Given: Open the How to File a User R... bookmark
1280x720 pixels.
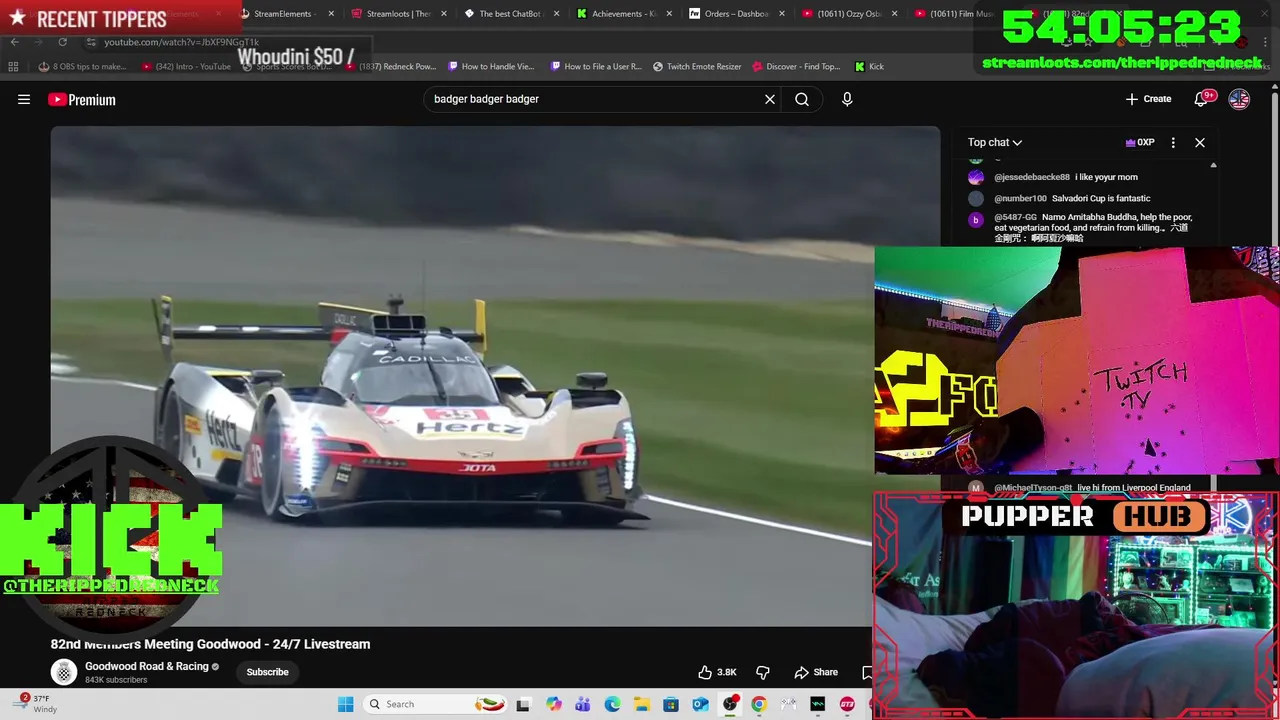Looking at the screenshot, I should 596,66.
